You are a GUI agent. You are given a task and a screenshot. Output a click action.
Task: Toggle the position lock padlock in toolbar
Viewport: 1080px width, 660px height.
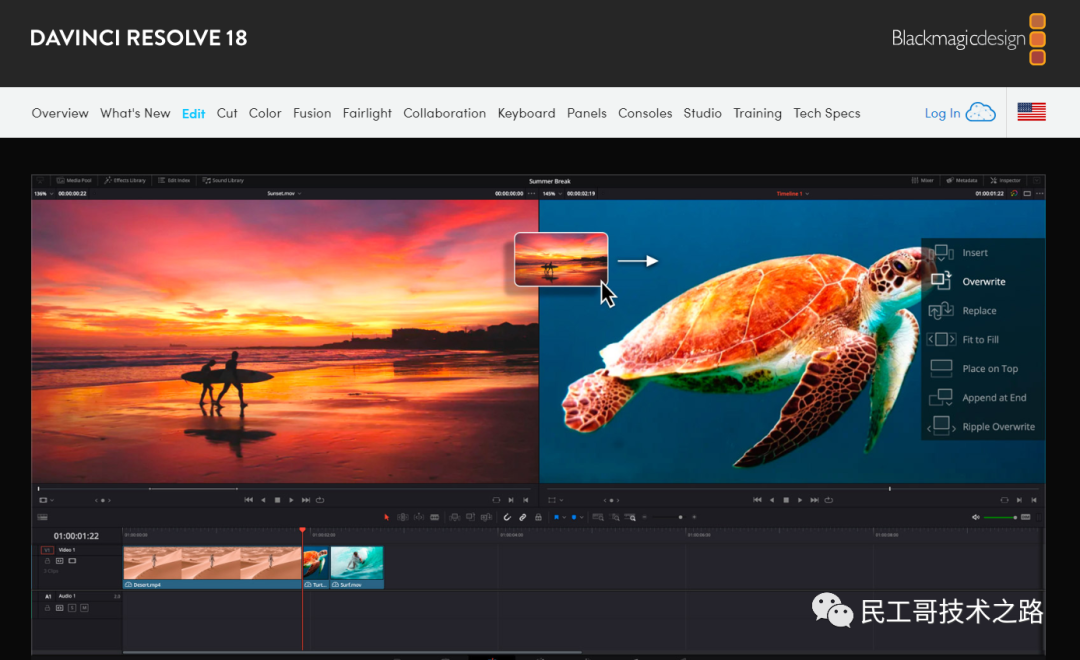(x=539, y=517)
